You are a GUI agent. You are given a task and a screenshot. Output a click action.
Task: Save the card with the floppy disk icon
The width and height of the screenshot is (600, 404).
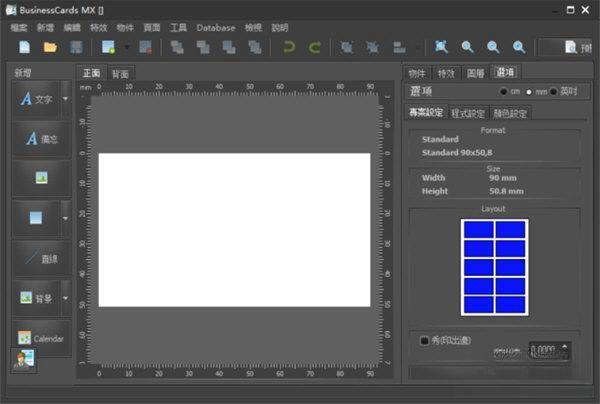pos(76,47)
